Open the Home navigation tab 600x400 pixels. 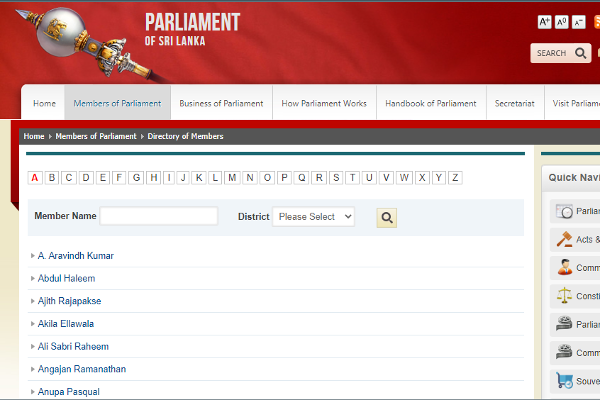(x=44, y=103)
